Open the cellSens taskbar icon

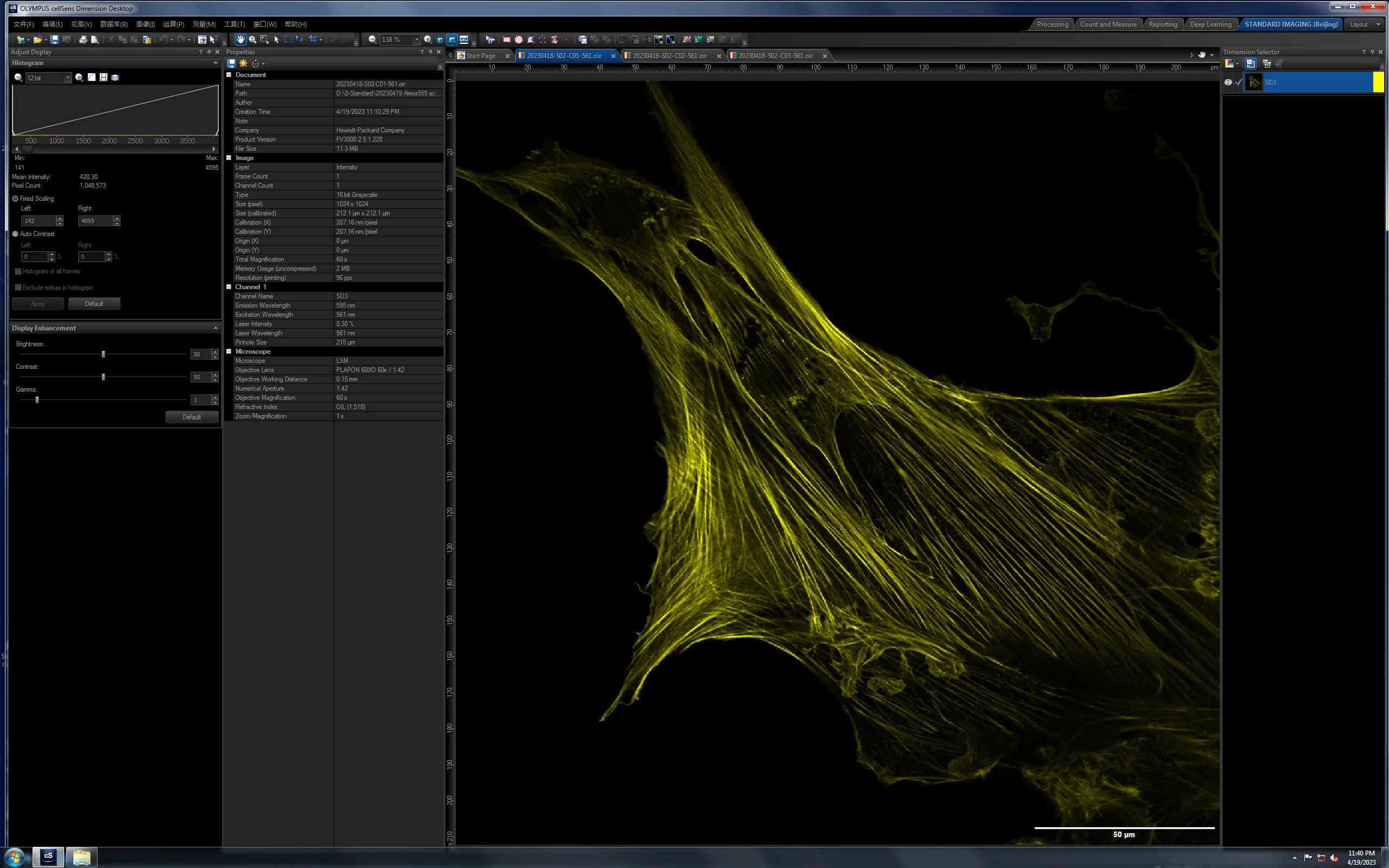[48, 857]
